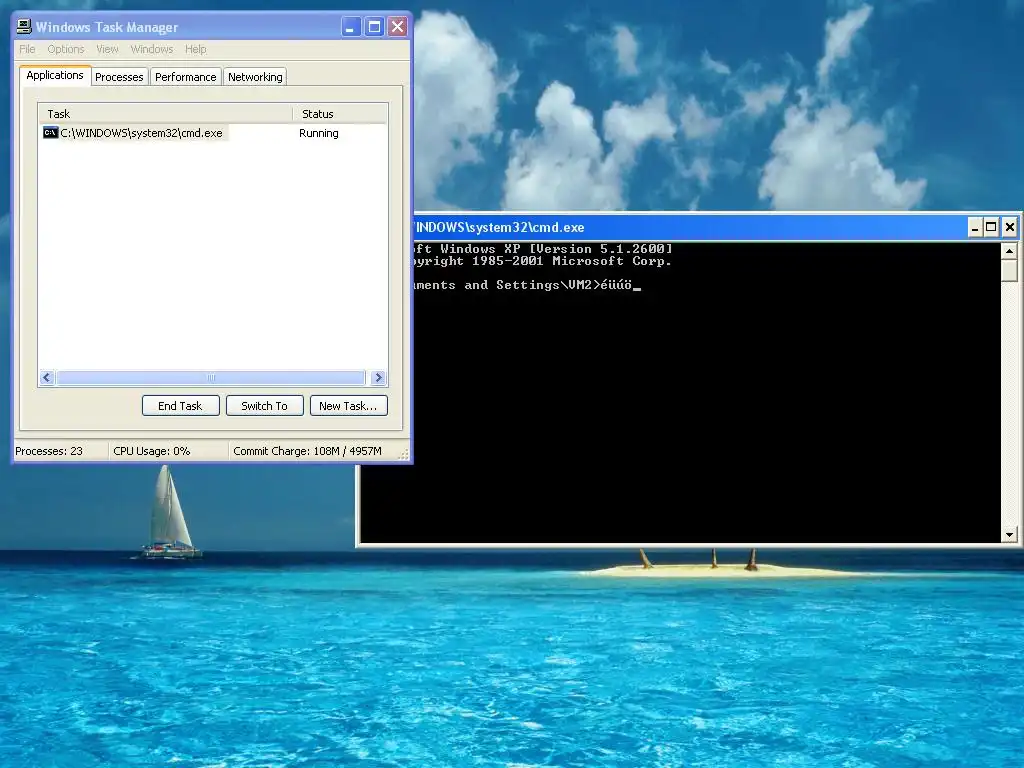Open the Options menu in Task Manager
The image size is (1024, 768).
click(65, 49)
